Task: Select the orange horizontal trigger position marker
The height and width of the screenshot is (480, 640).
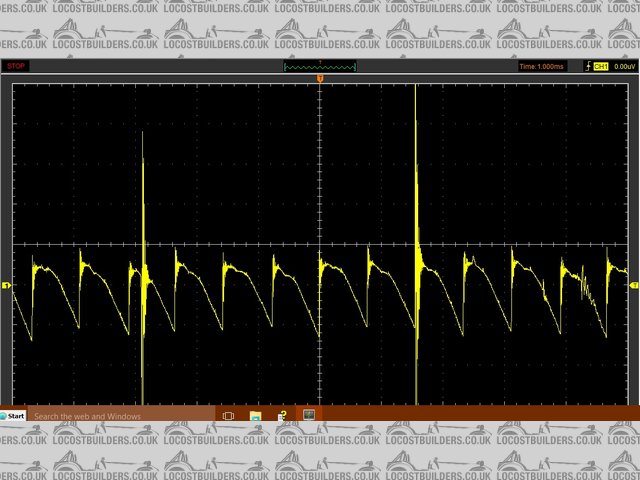Action: tap(320, 78)
